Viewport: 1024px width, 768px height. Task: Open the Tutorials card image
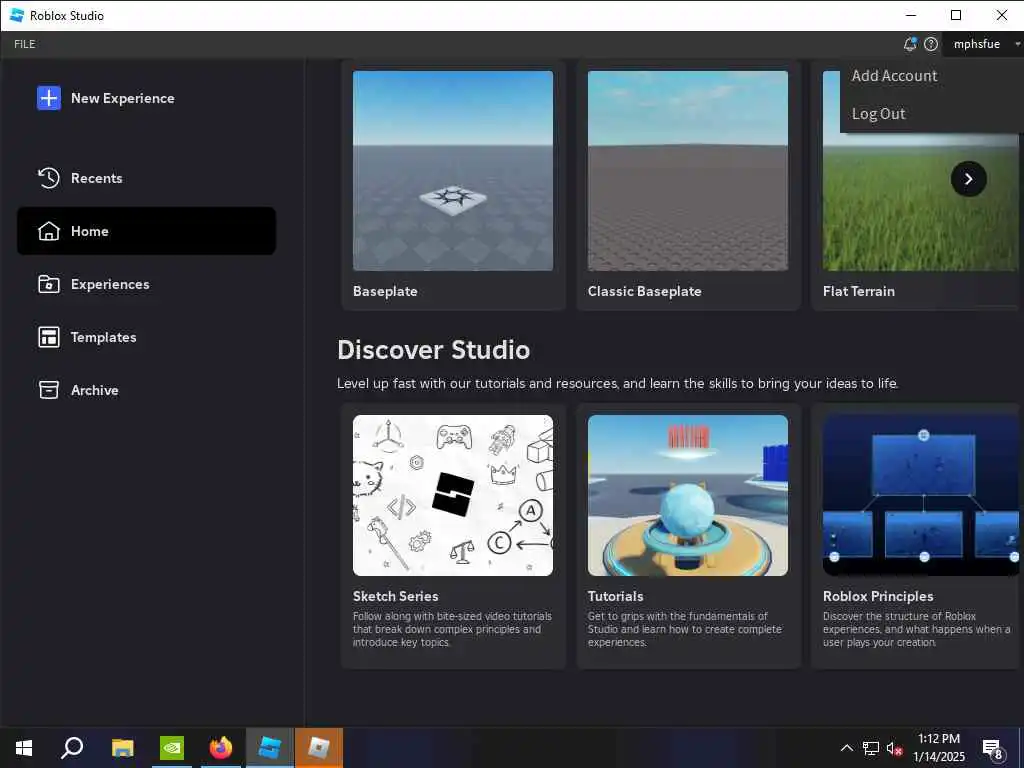coord(688,495)
